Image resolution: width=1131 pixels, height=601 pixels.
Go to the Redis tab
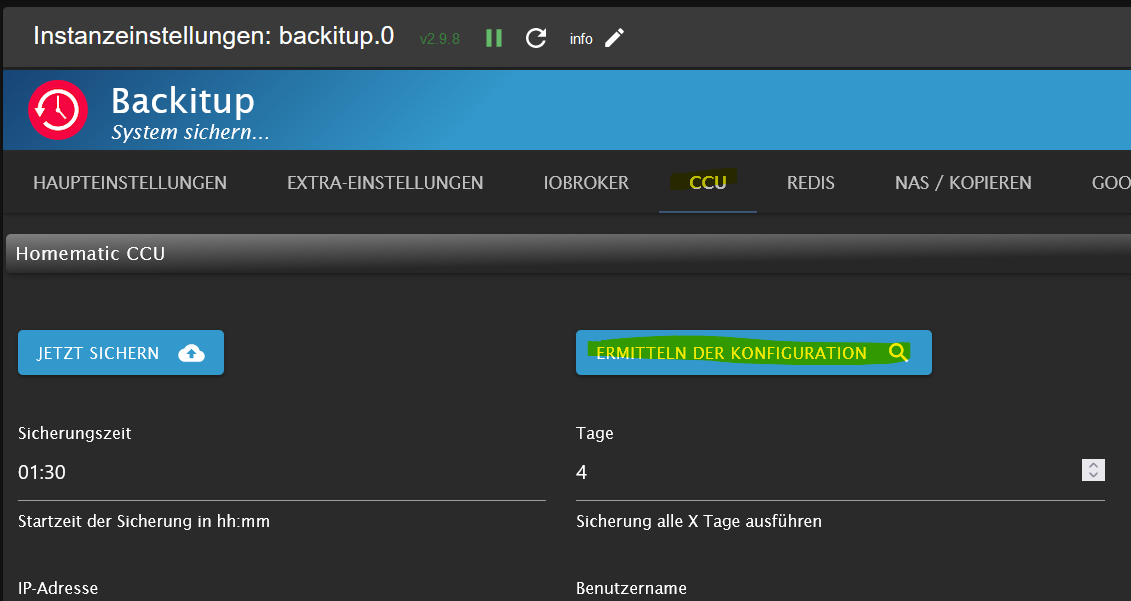811,183
